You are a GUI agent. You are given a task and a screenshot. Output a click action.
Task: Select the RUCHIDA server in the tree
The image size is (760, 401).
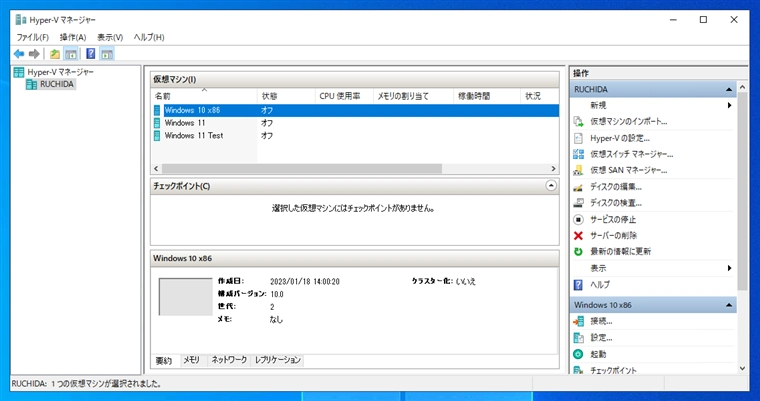click(57, 84)
